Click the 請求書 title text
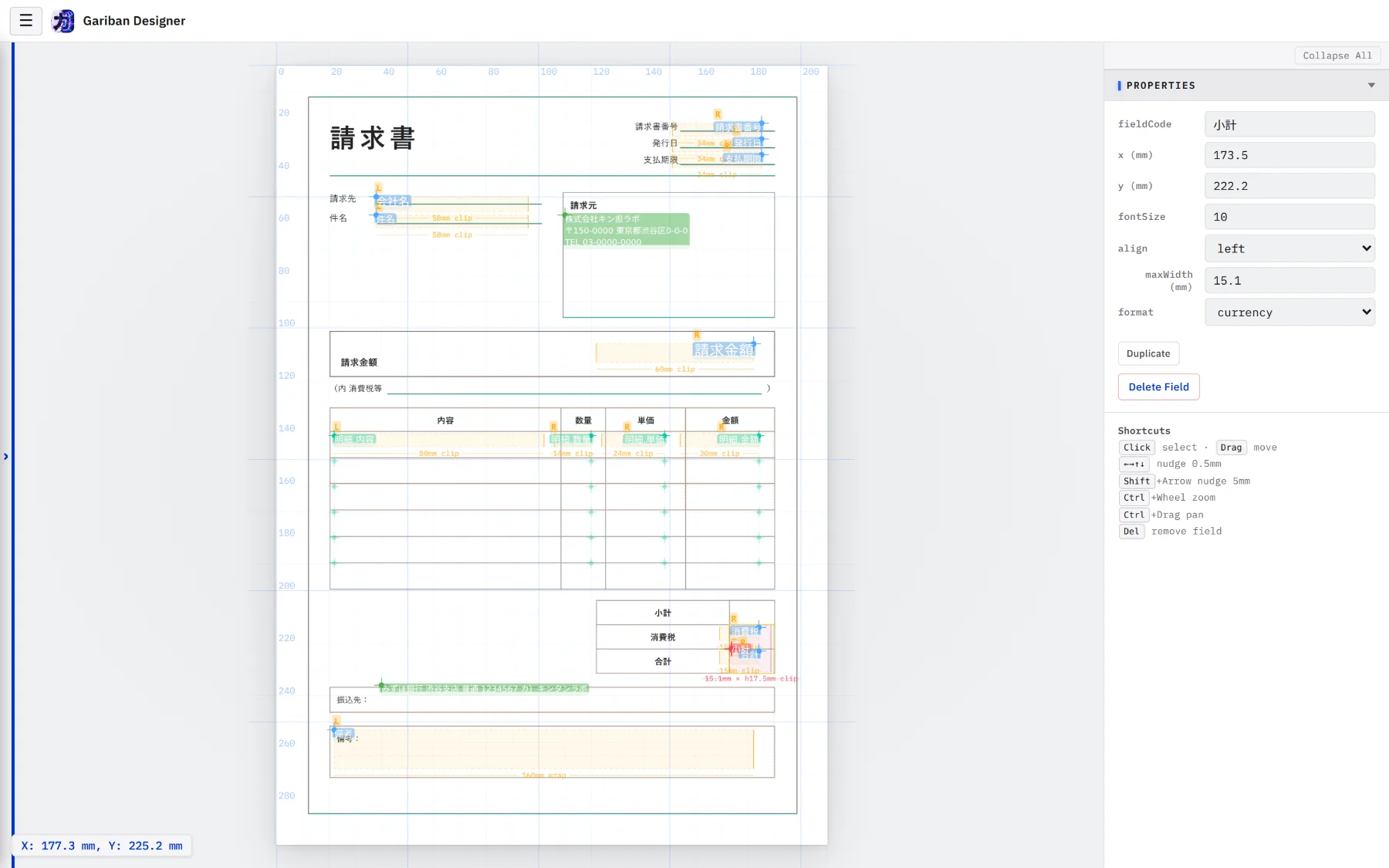 click(373, 138)
